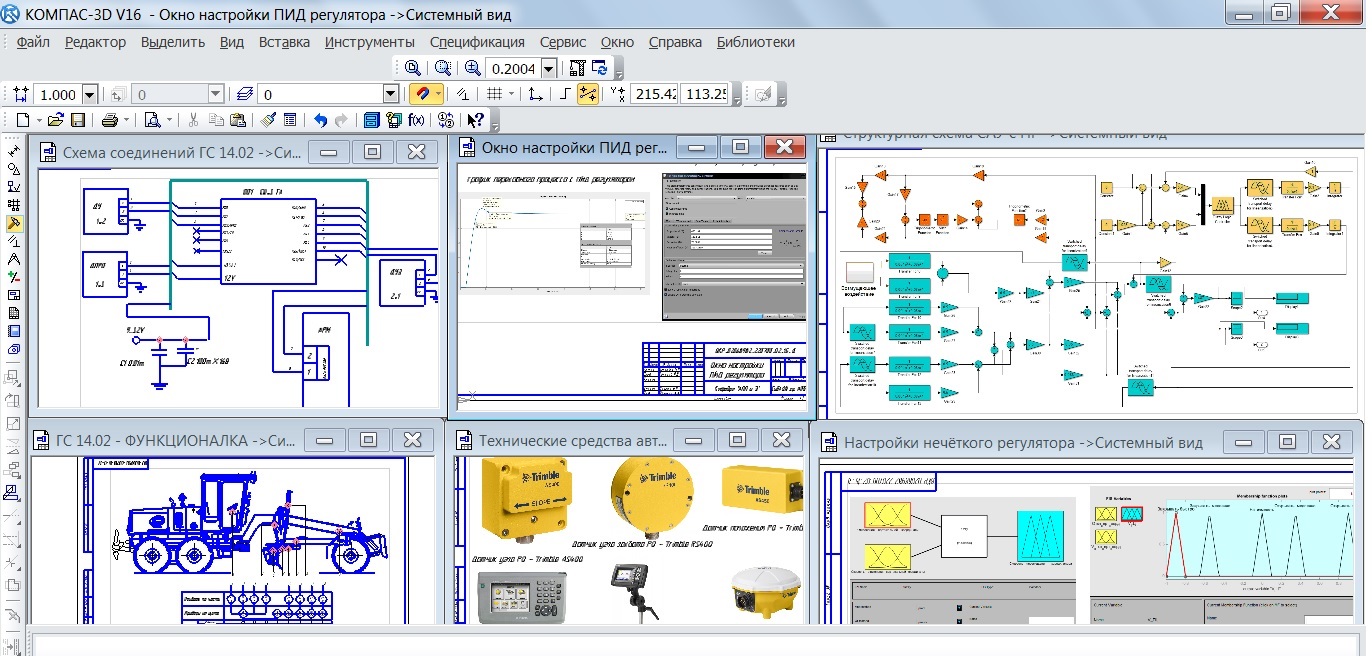This screenshot has width=1372, height=656.
Task: Click the variables f(x) icon
Action: (416, 120)
